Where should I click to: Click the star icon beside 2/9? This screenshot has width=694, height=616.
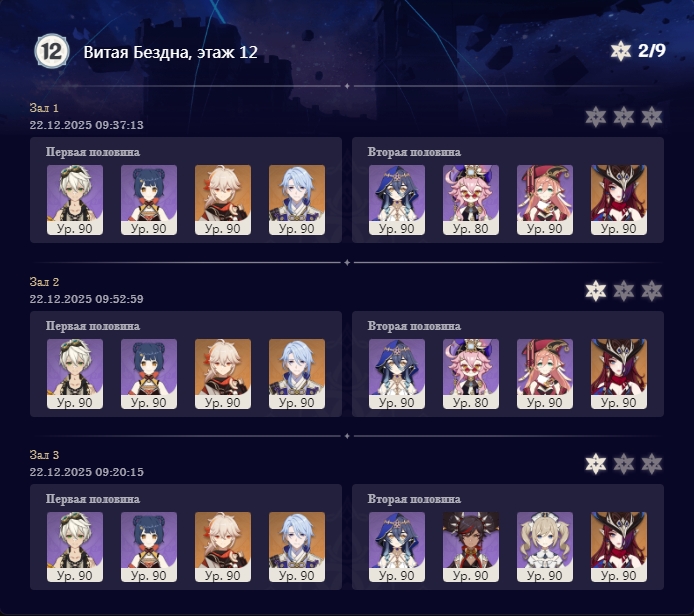[x=621, y=51]
